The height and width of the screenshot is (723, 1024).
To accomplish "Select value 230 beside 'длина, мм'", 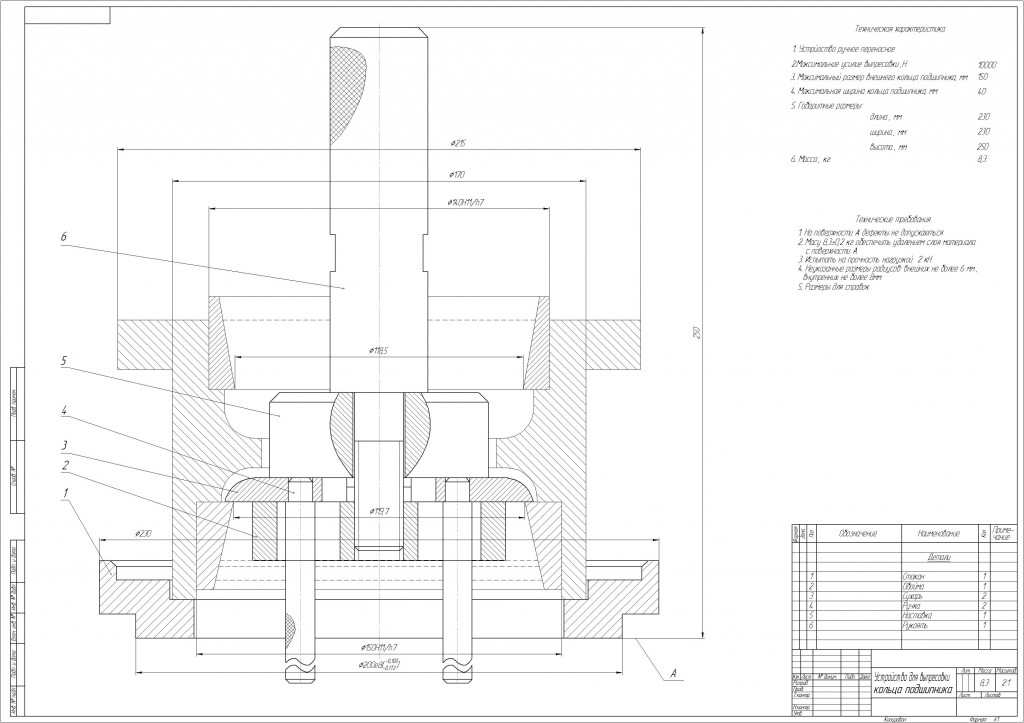I will [984, 117].
